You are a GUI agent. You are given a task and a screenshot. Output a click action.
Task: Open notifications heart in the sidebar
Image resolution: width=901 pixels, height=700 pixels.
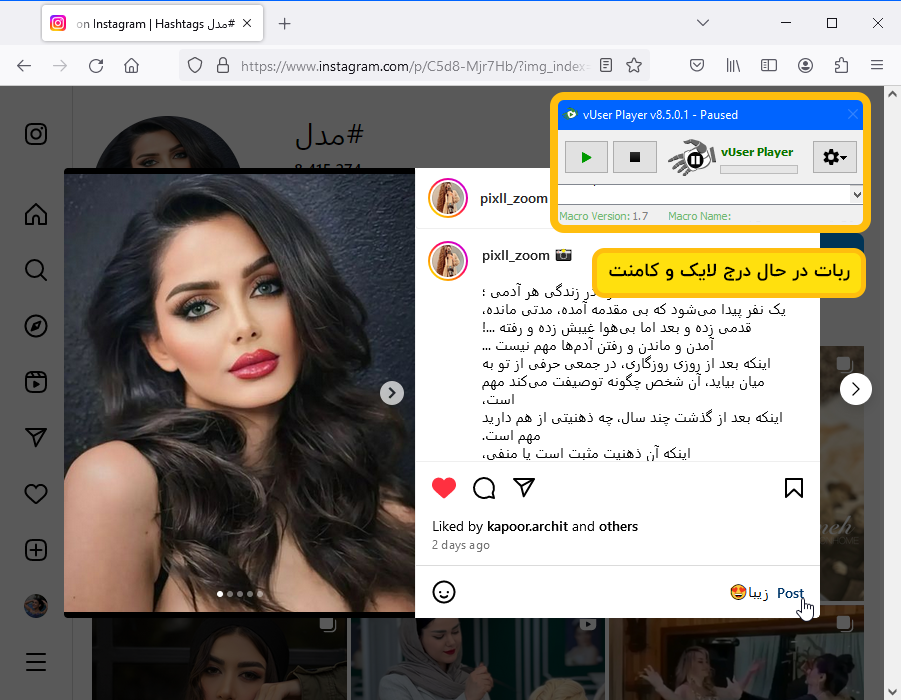36,494
